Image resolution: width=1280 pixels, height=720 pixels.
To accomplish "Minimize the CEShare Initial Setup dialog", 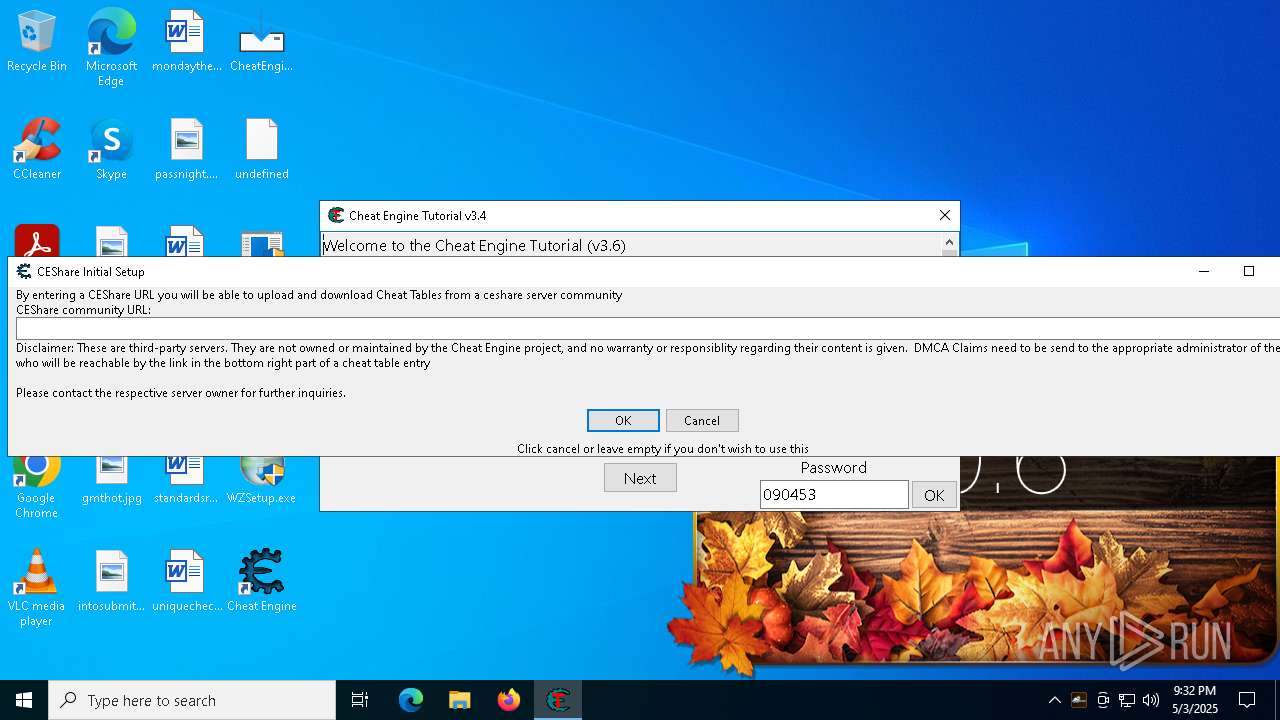I will [x=1204, y=271].
